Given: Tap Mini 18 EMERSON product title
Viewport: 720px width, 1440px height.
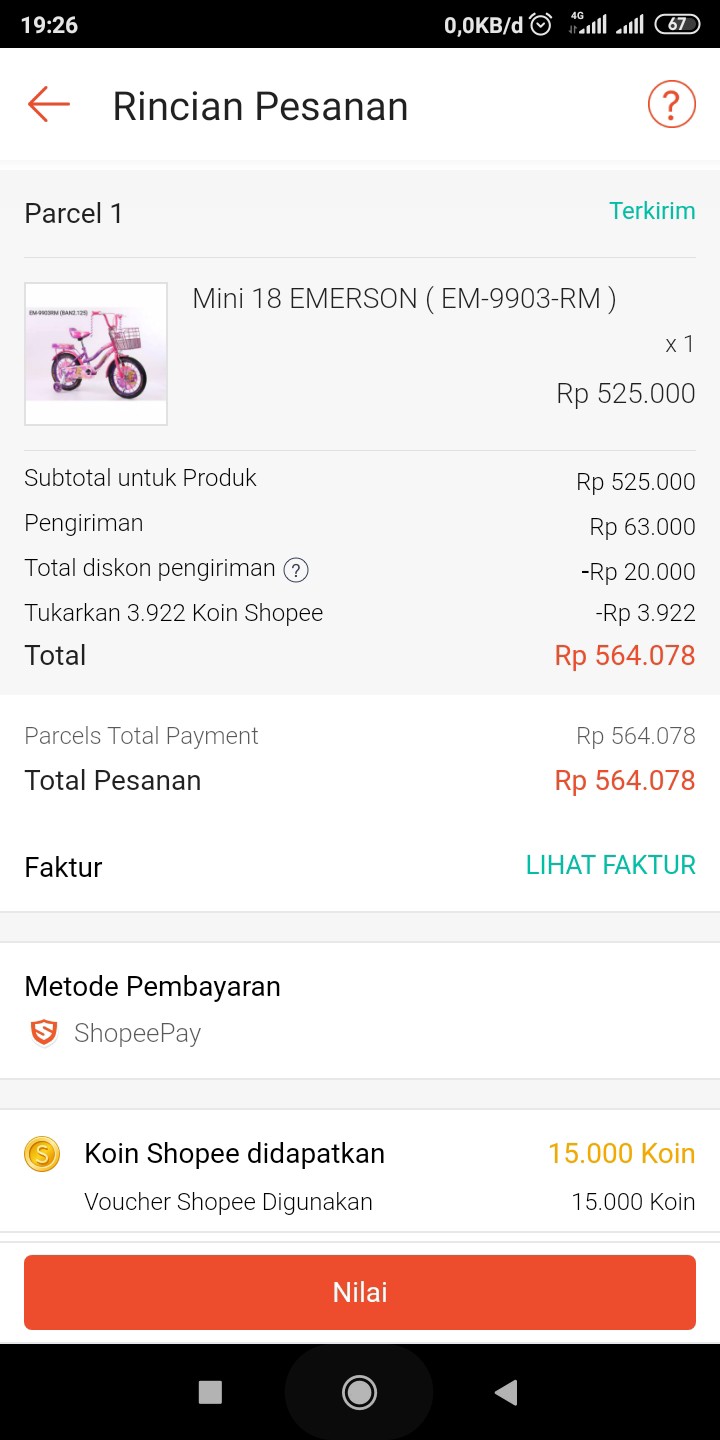Looking at the screenshot, I should 404,298.
